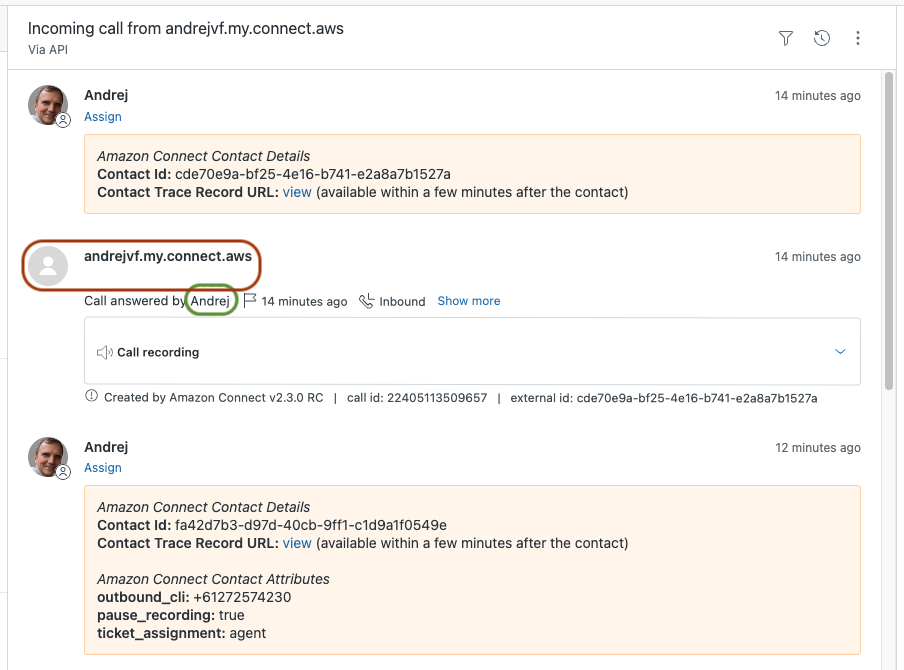Expand the Call recording panel title
Viewport: 904px width, 670px height.
pos(158,352)
